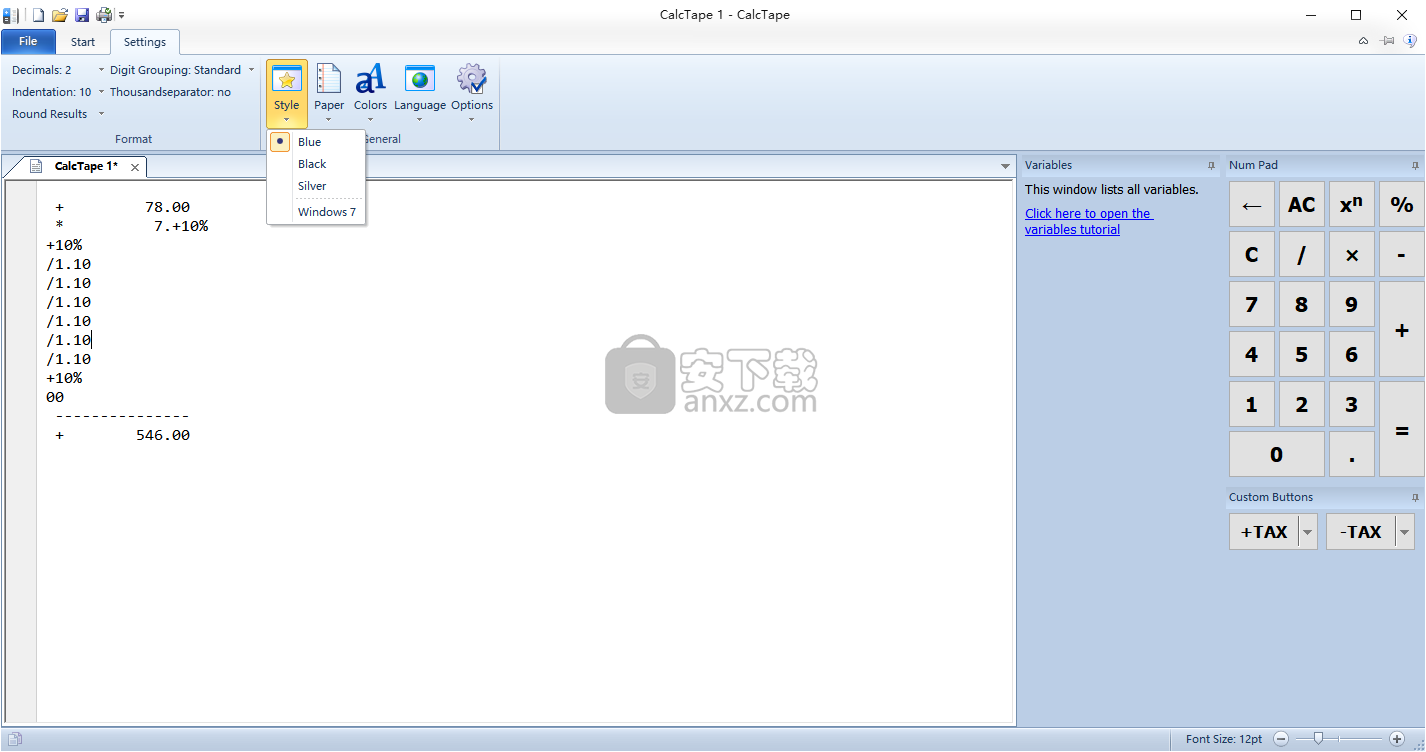Pin or unpin the Variables panel
The height and width of the screenshot is (752, 1426).
(x=1211, y=166)
